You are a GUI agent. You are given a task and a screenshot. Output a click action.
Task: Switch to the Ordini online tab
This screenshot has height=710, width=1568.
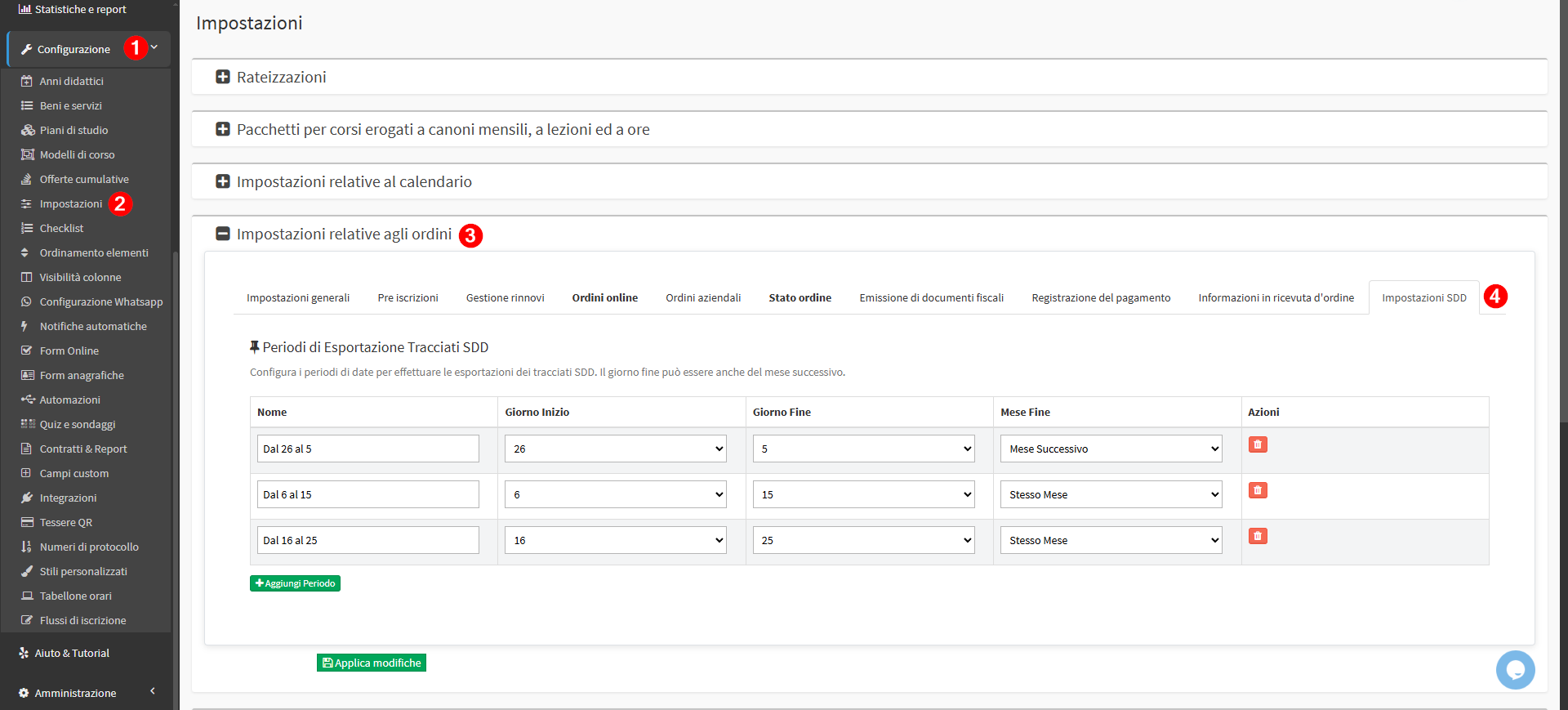604,297
